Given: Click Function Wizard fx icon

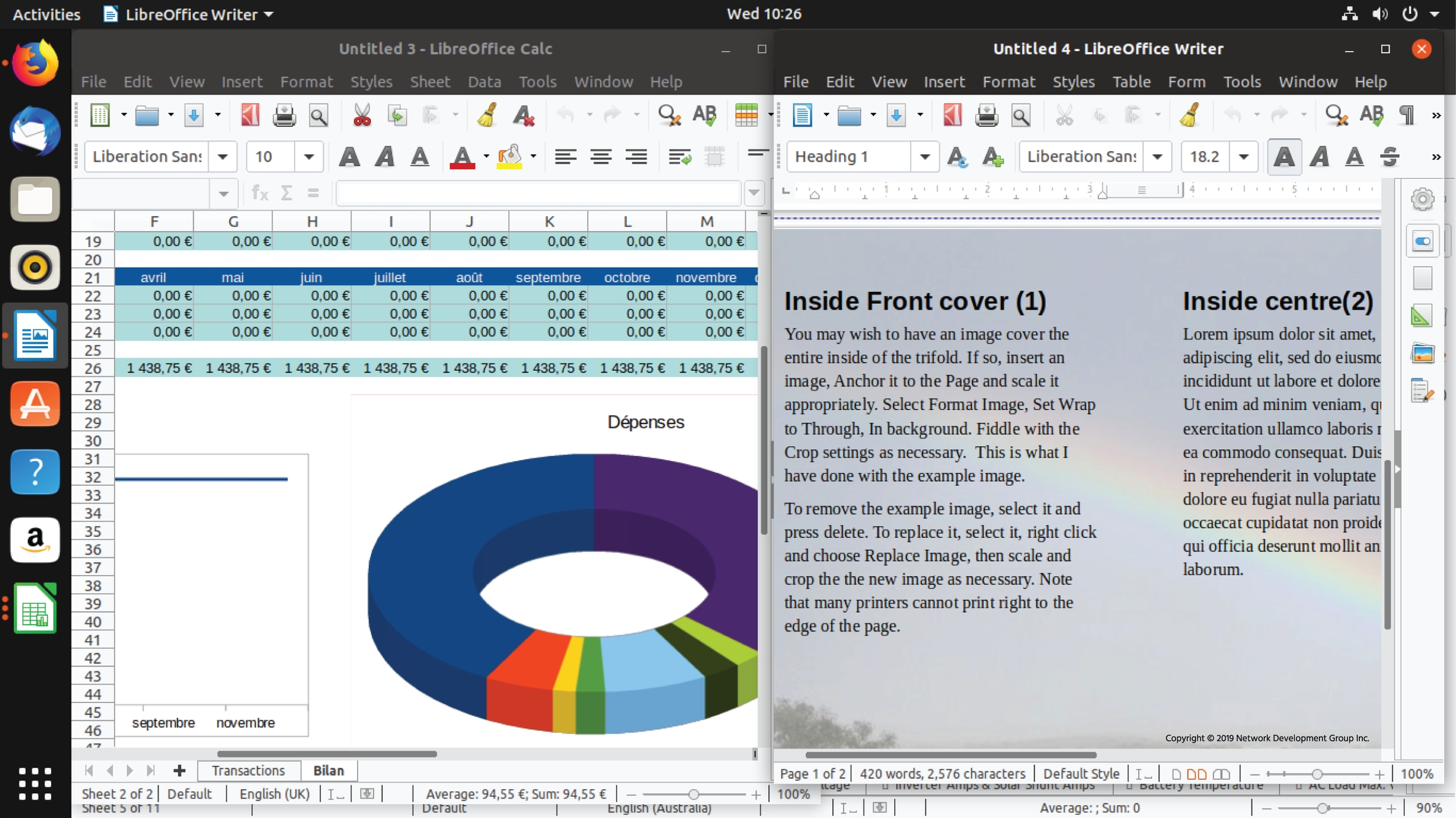Looking at the screenshot, I should pos(260,193).
